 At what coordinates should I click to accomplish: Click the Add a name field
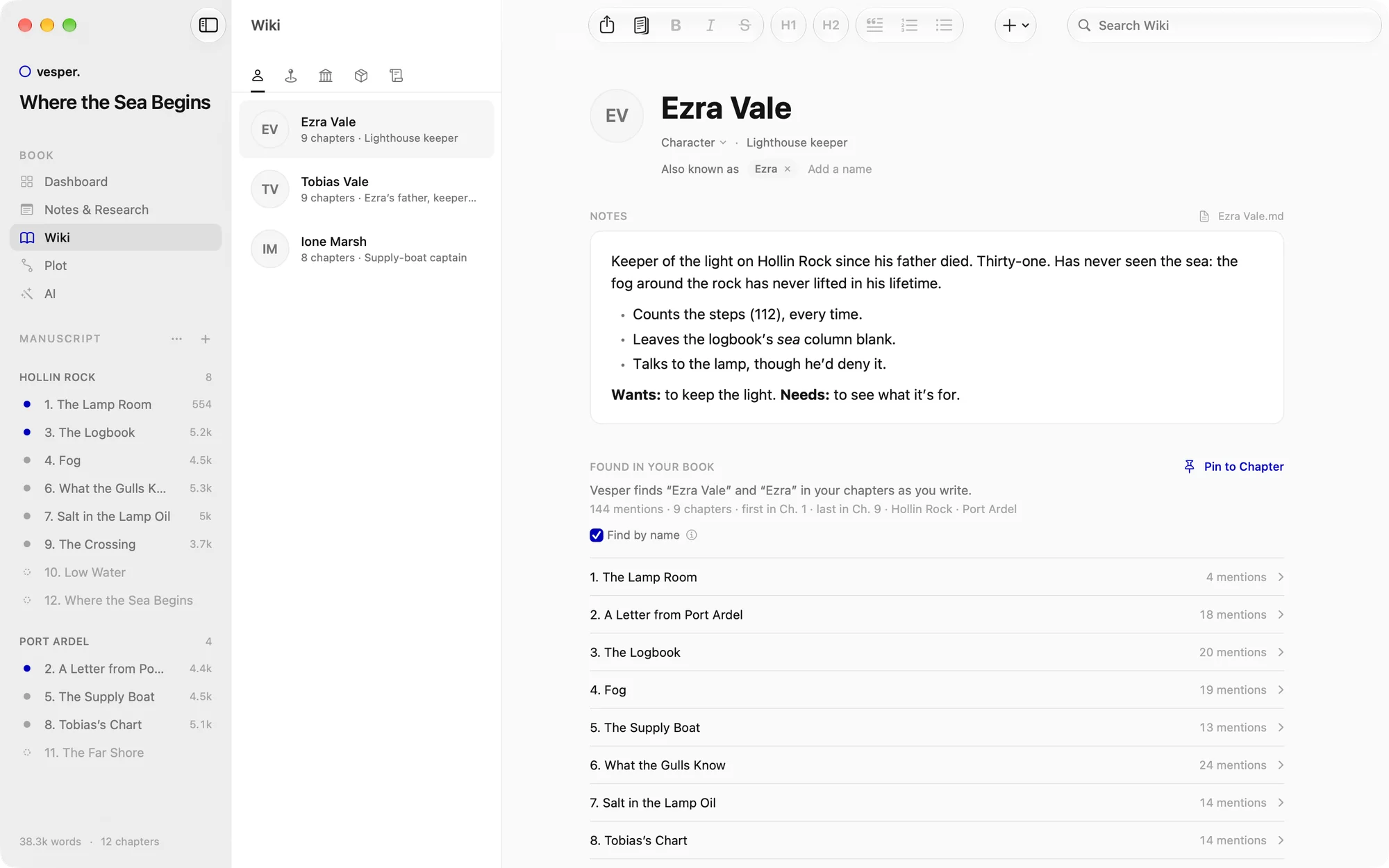pyautogui.click(x=840, y=169)
